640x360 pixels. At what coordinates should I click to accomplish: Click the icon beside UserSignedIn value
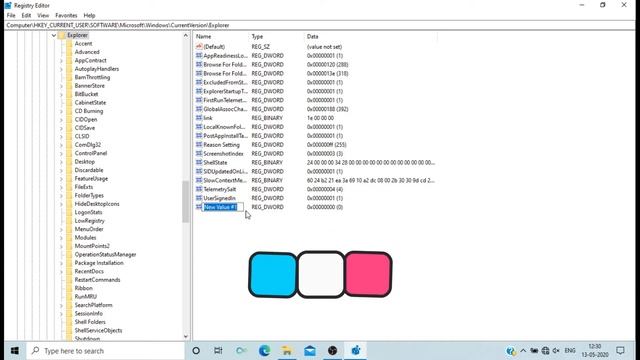[x=199, y=198]
